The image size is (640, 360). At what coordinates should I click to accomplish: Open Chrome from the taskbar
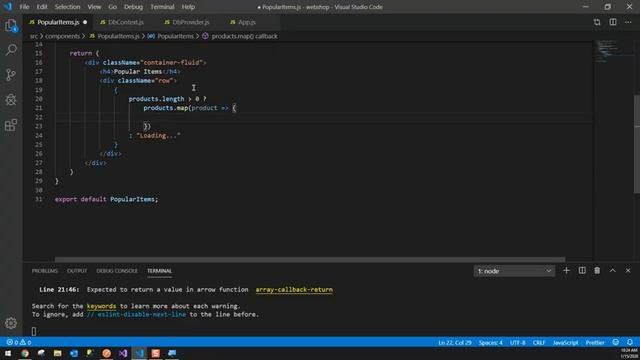[24, 353]
